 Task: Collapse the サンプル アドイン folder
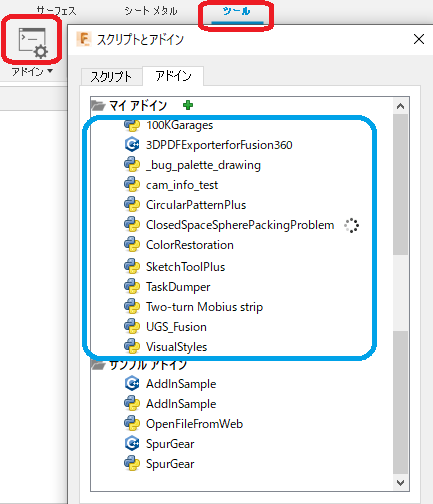(x=98, y=365)
